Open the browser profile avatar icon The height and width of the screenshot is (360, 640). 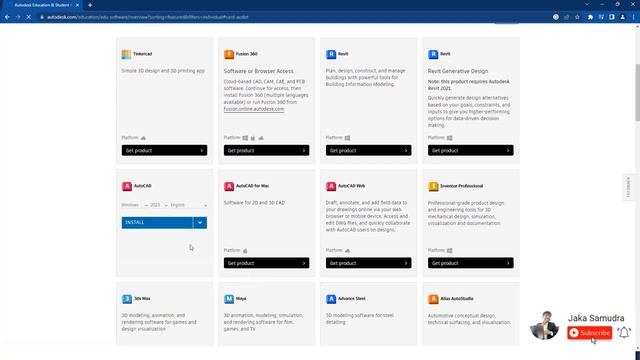pyautogui.click(x=622, y=17)
